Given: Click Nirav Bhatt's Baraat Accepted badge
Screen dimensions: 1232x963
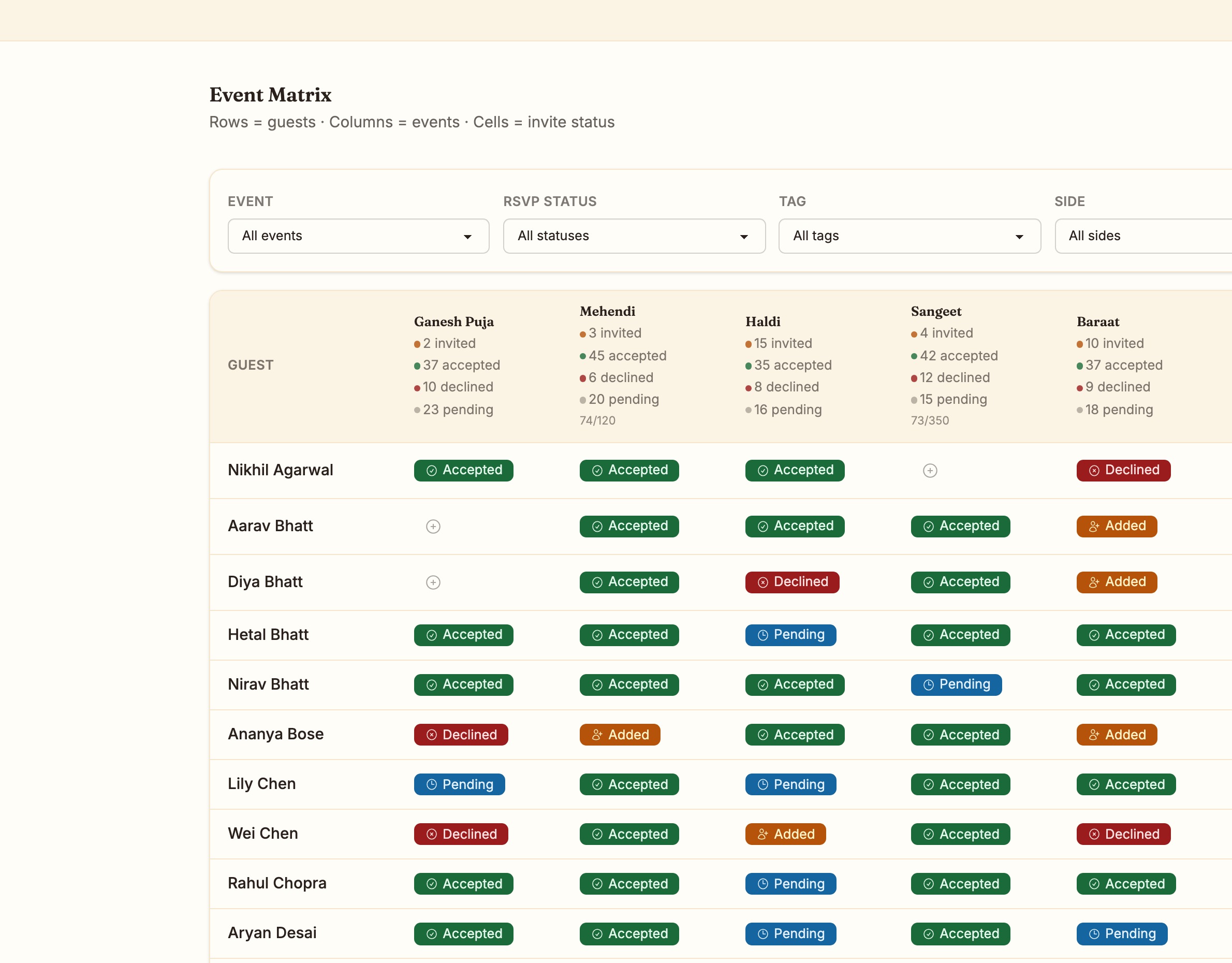Looking at the screenshot, I should 1126,685.
